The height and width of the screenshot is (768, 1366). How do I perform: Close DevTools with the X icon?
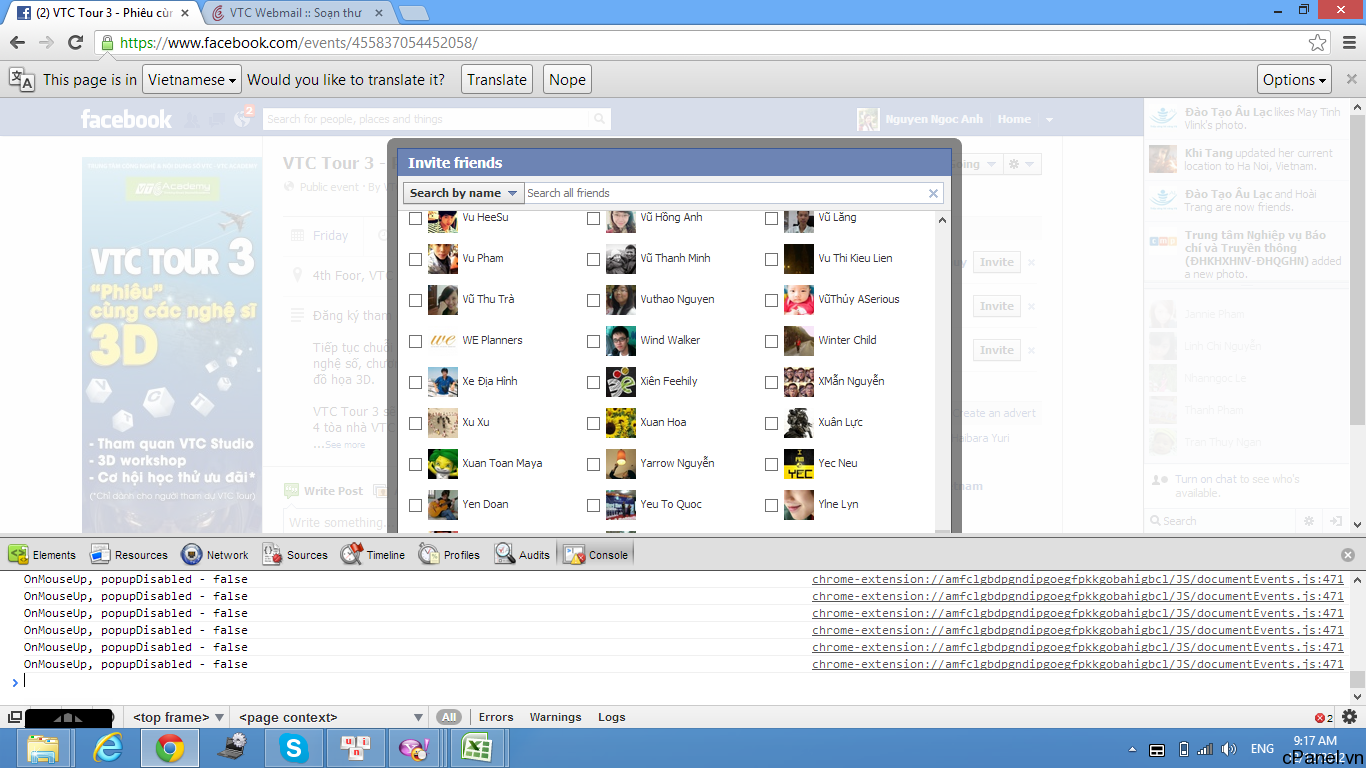click(x=1348, y=555)
